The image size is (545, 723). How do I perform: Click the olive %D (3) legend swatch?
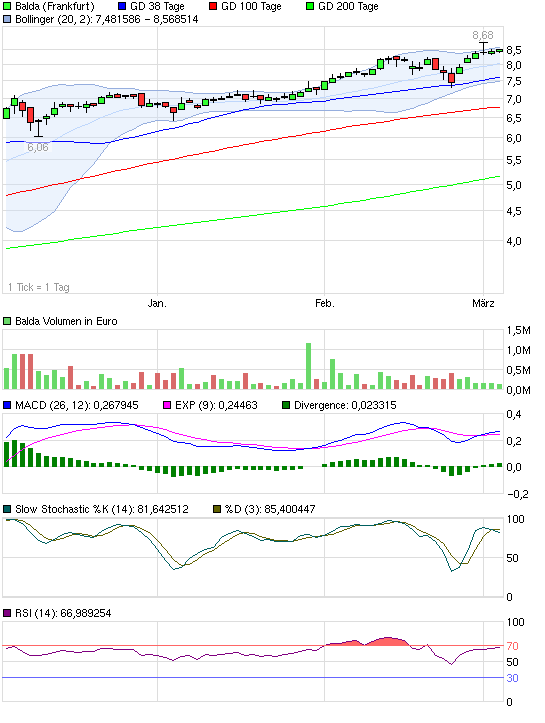[217, 509]
